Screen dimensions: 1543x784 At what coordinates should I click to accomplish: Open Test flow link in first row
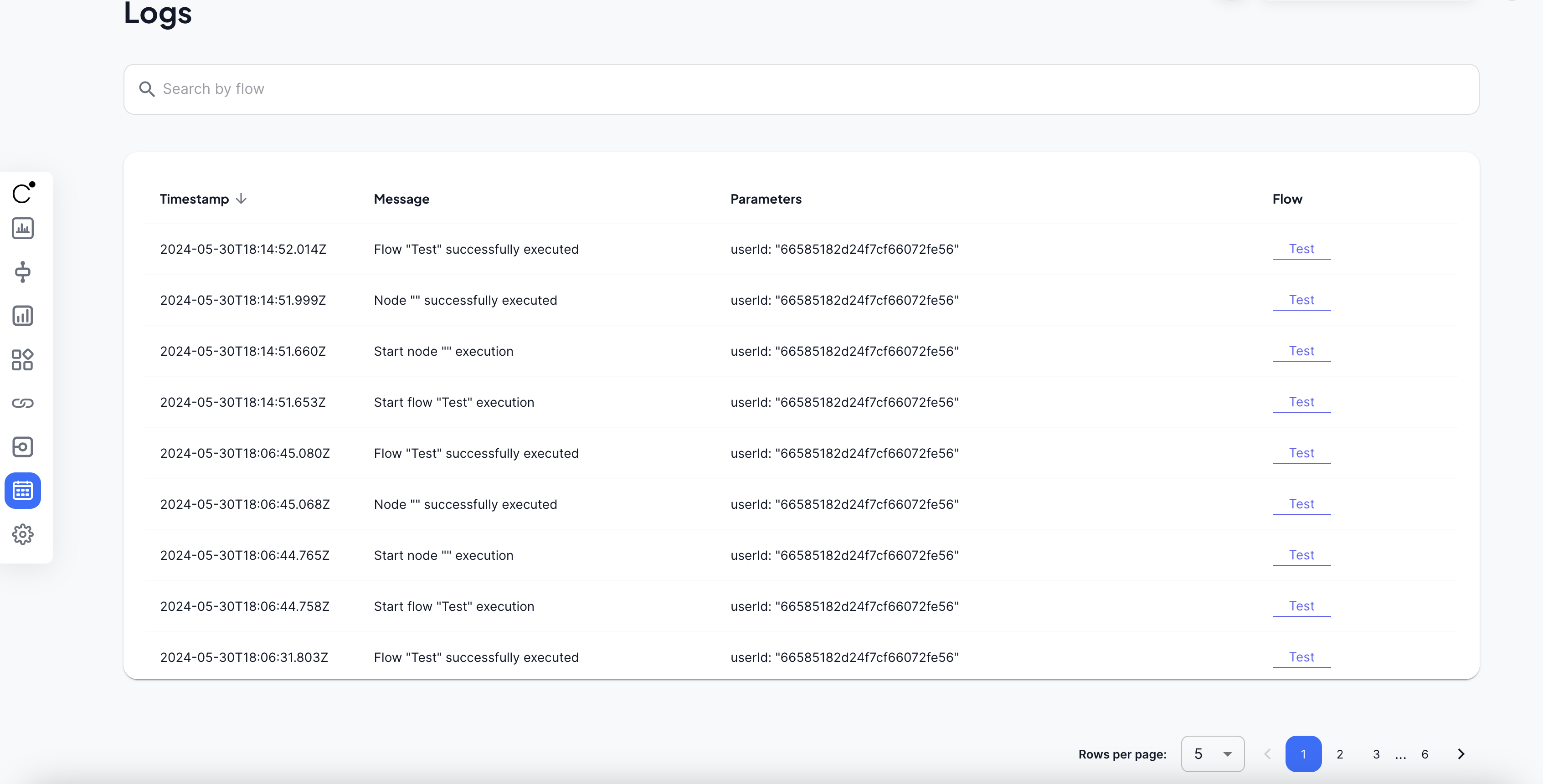(1301, 249)
